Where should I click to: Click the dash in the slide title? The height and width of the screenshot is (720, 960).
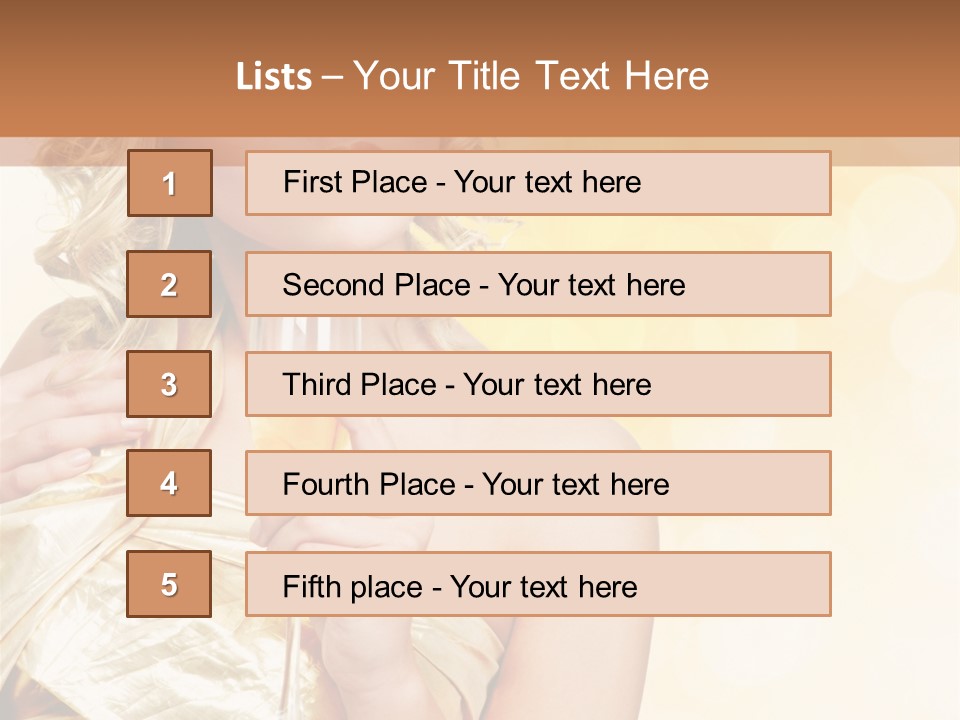pos(333,77)
